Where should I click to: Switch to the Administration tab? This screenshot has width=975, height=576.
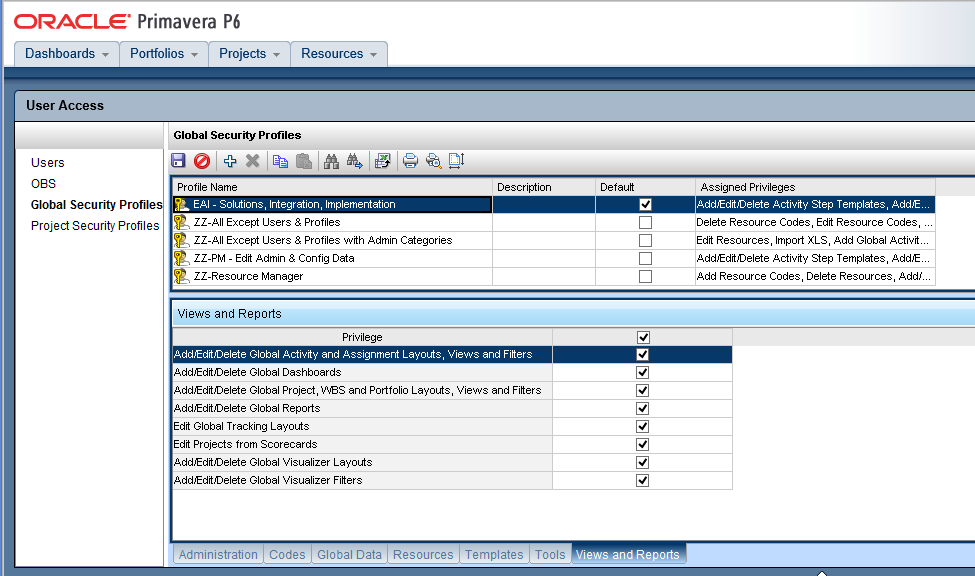tap(217, 554)
